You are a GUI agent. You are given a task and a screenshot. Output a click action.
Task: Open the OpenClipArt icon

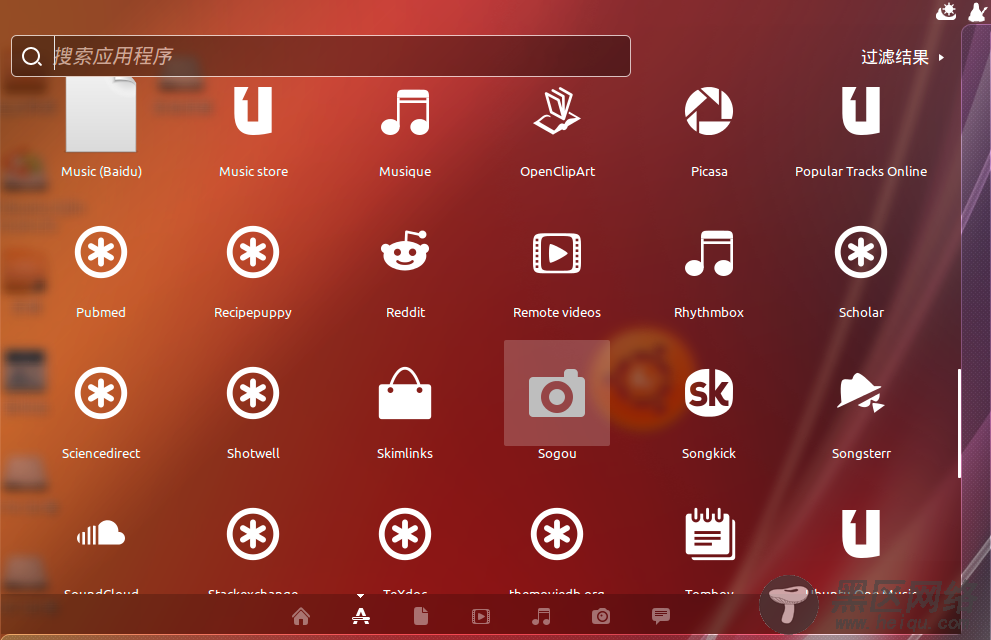point(557,111)
